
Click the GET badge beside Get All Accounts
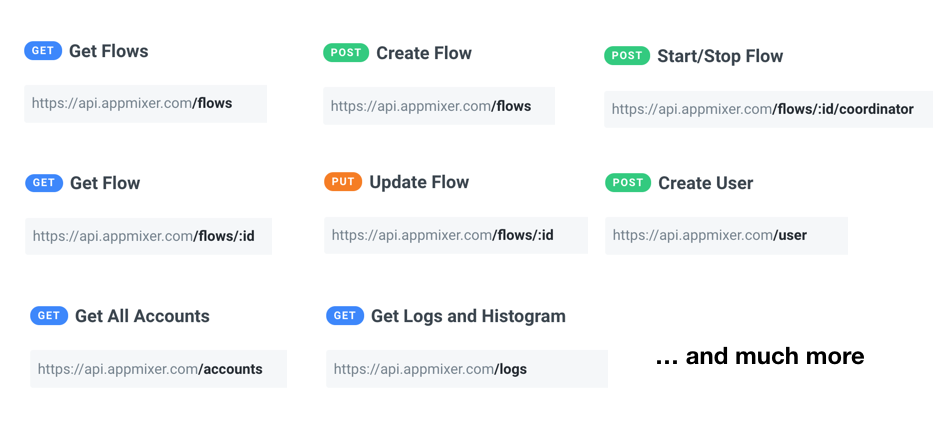click(49, 316)
